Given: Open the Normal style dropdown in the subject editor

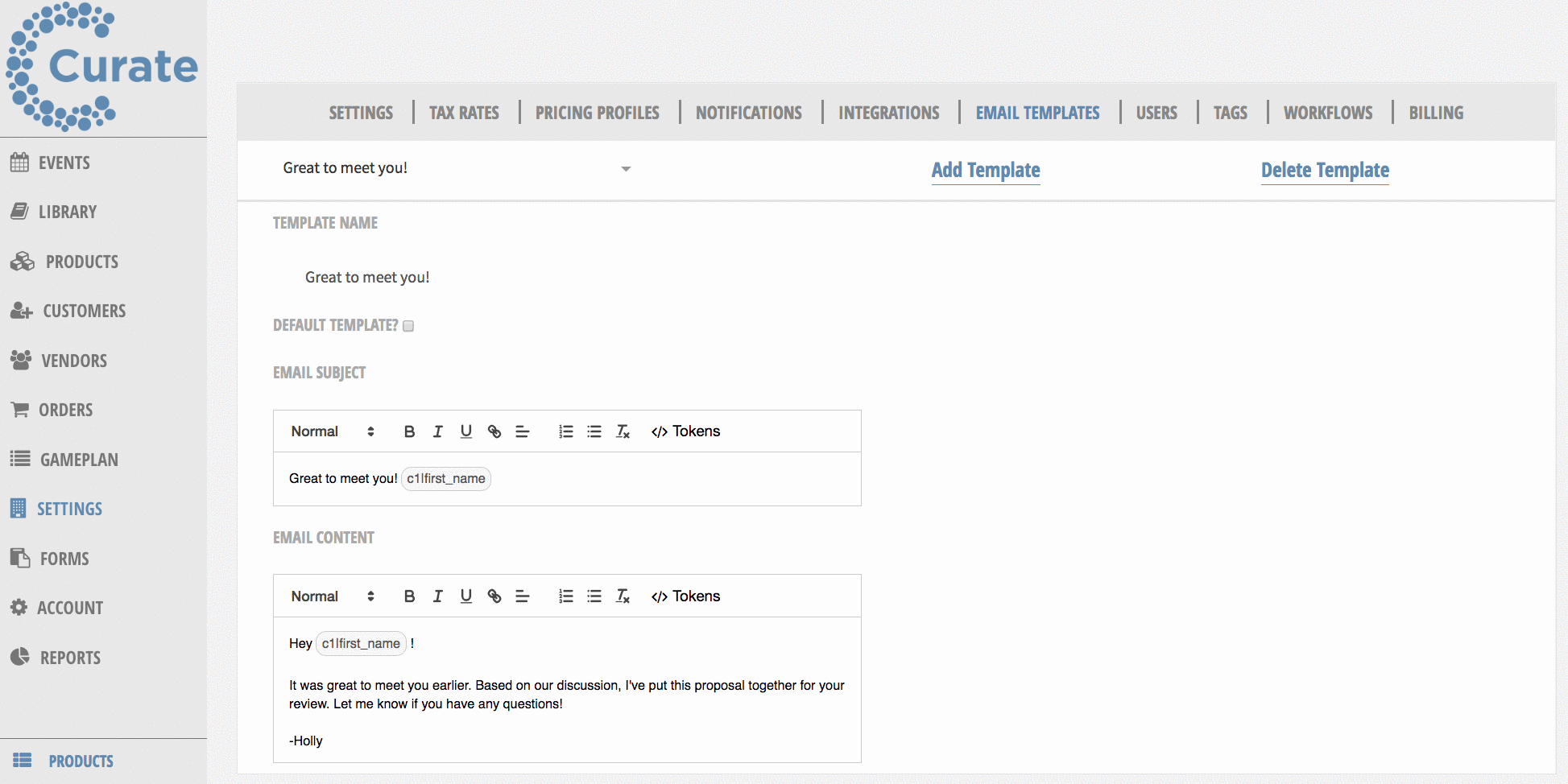Looking at the screenshot, I should coord(330,431).
